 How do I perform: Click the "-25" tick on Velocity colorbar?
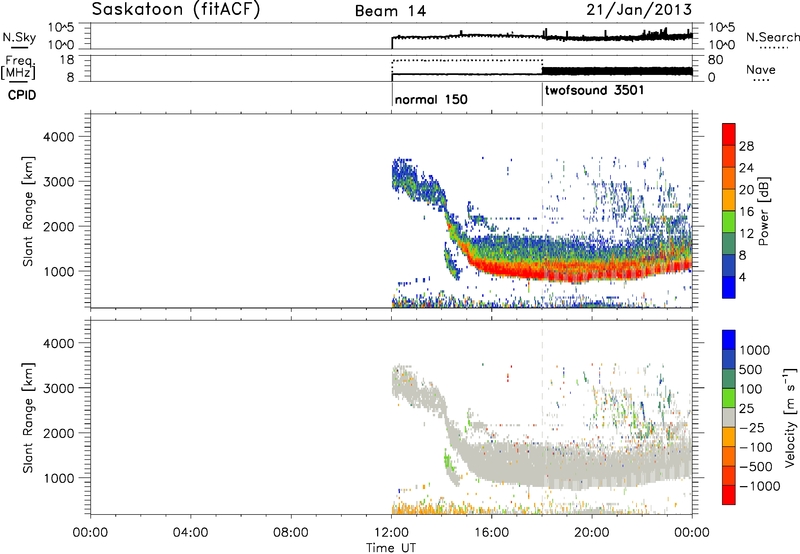tap(752, 427)
